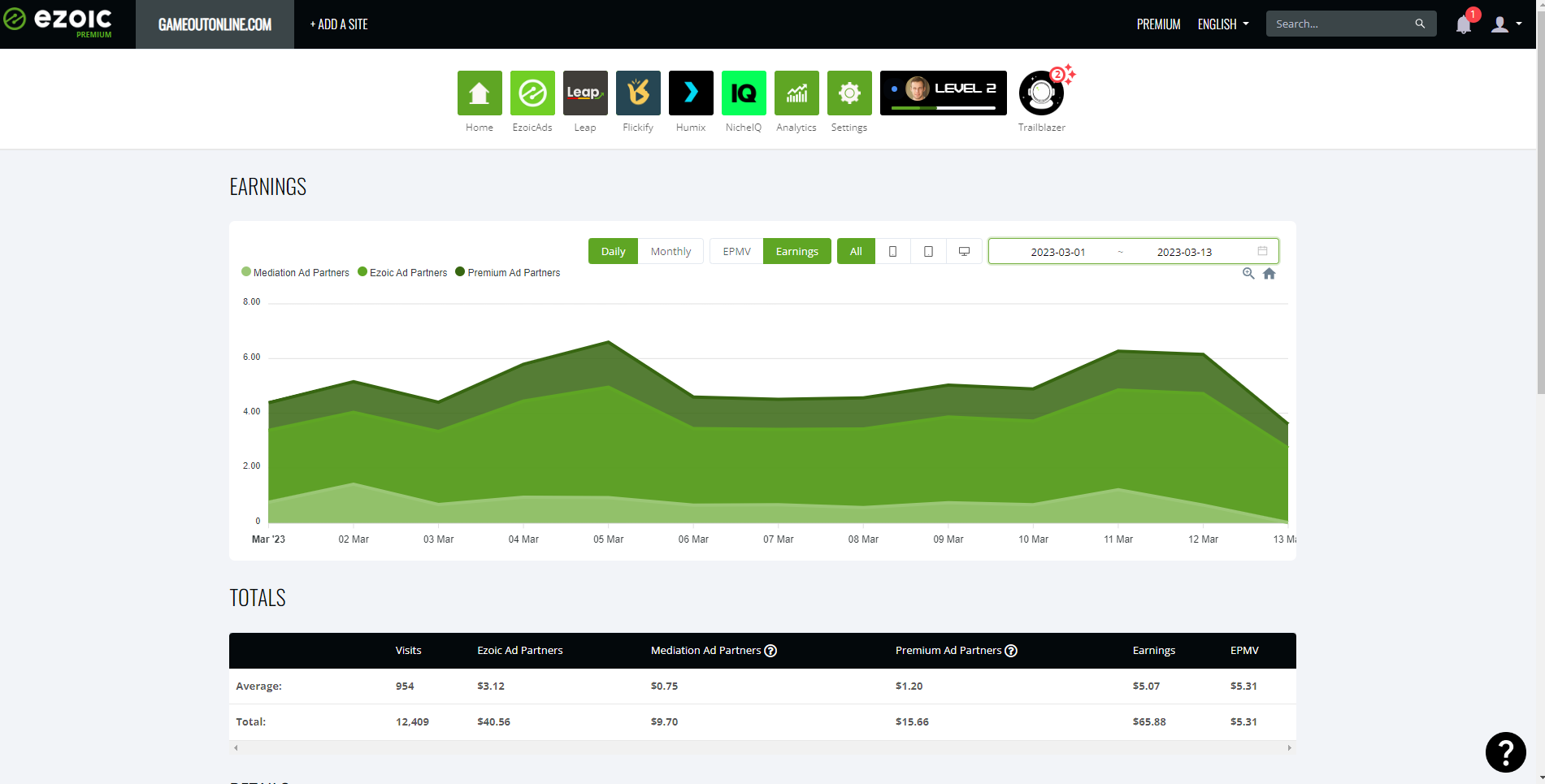Image resolution: width=1545 pixels, height=784 pixels.
Task: Open the help question mark button
Action: coord(1505,752)
